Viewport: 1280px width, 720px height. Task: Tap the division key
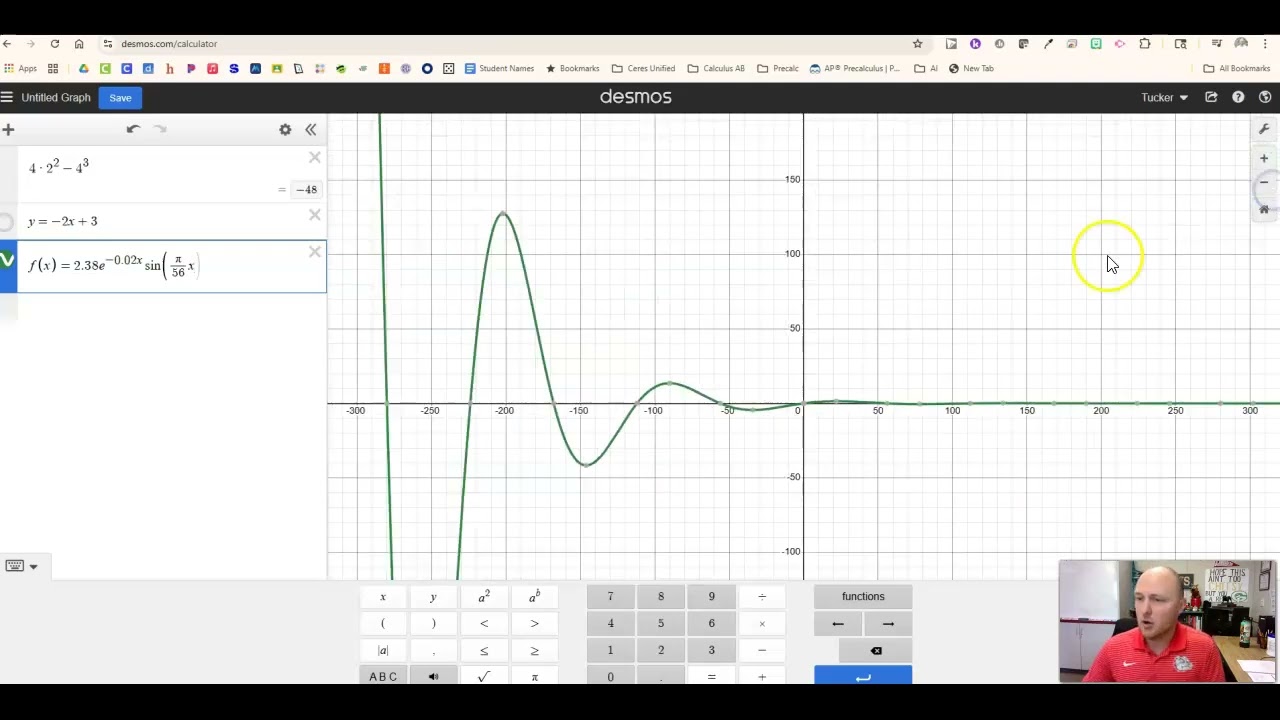pos(762,596)
